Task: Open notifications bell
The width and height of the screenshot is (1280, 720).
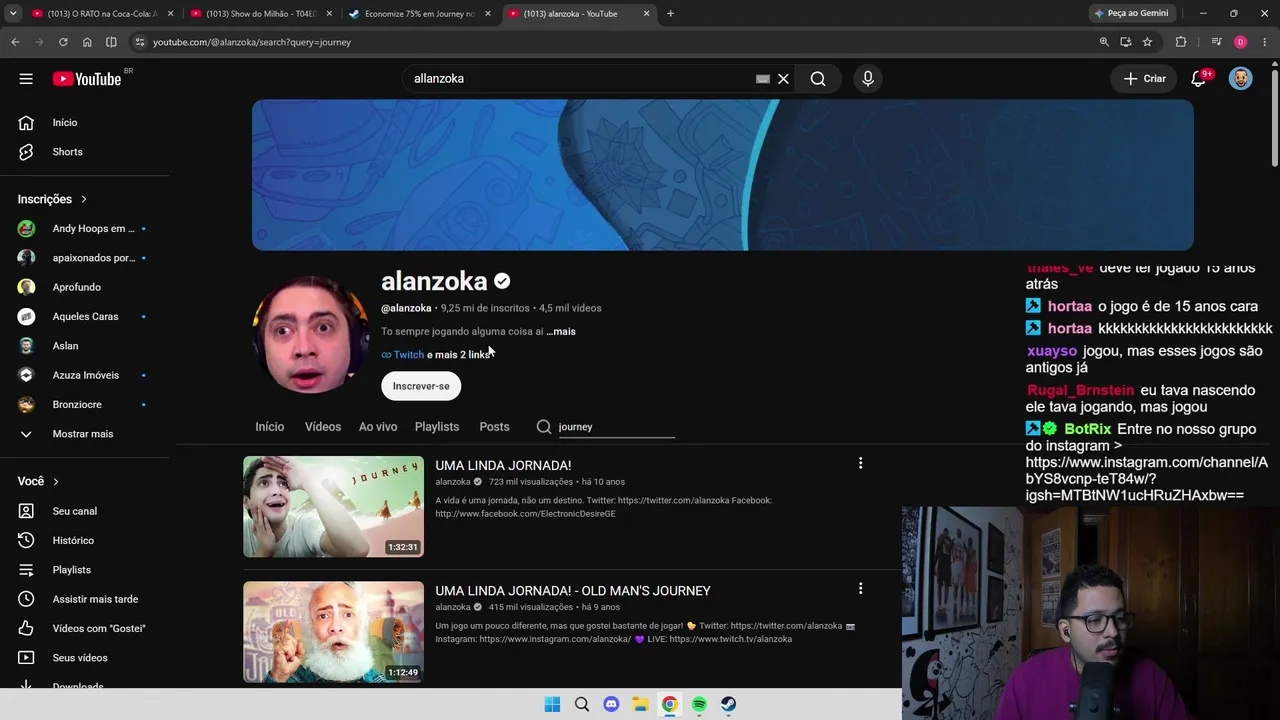Action: point(1198,79)
